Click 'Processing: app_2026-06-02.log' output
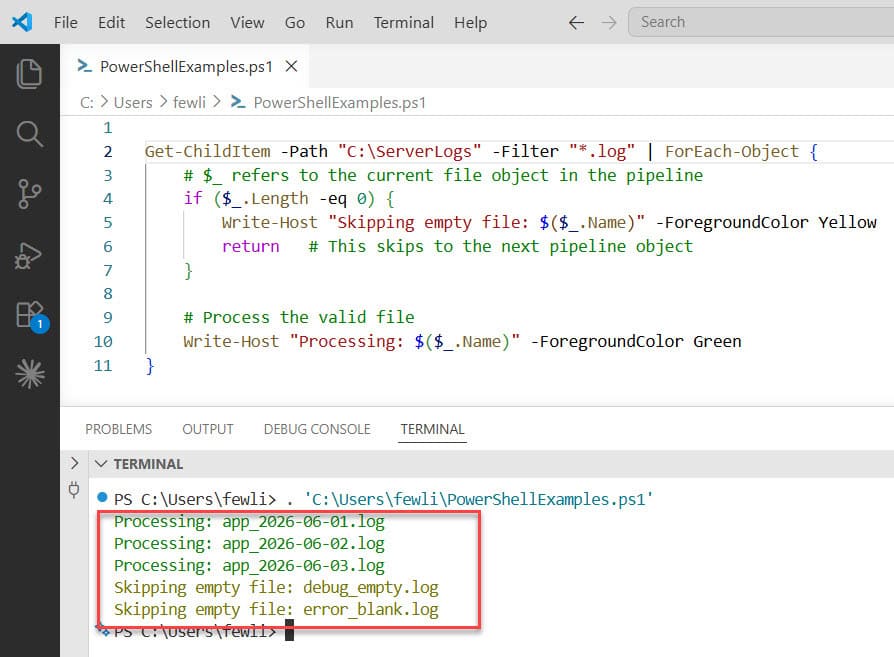This screenshot has height=657, width=894. tap(249, 544)
